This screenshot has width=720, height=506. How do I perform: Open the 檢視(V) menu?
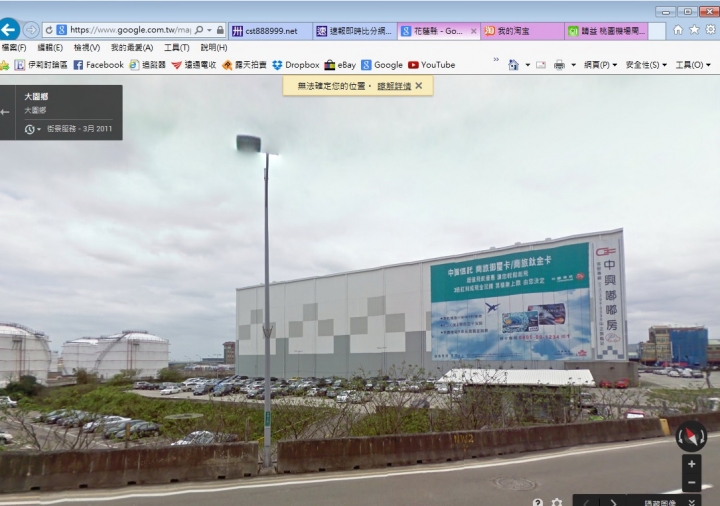point(87,48)
